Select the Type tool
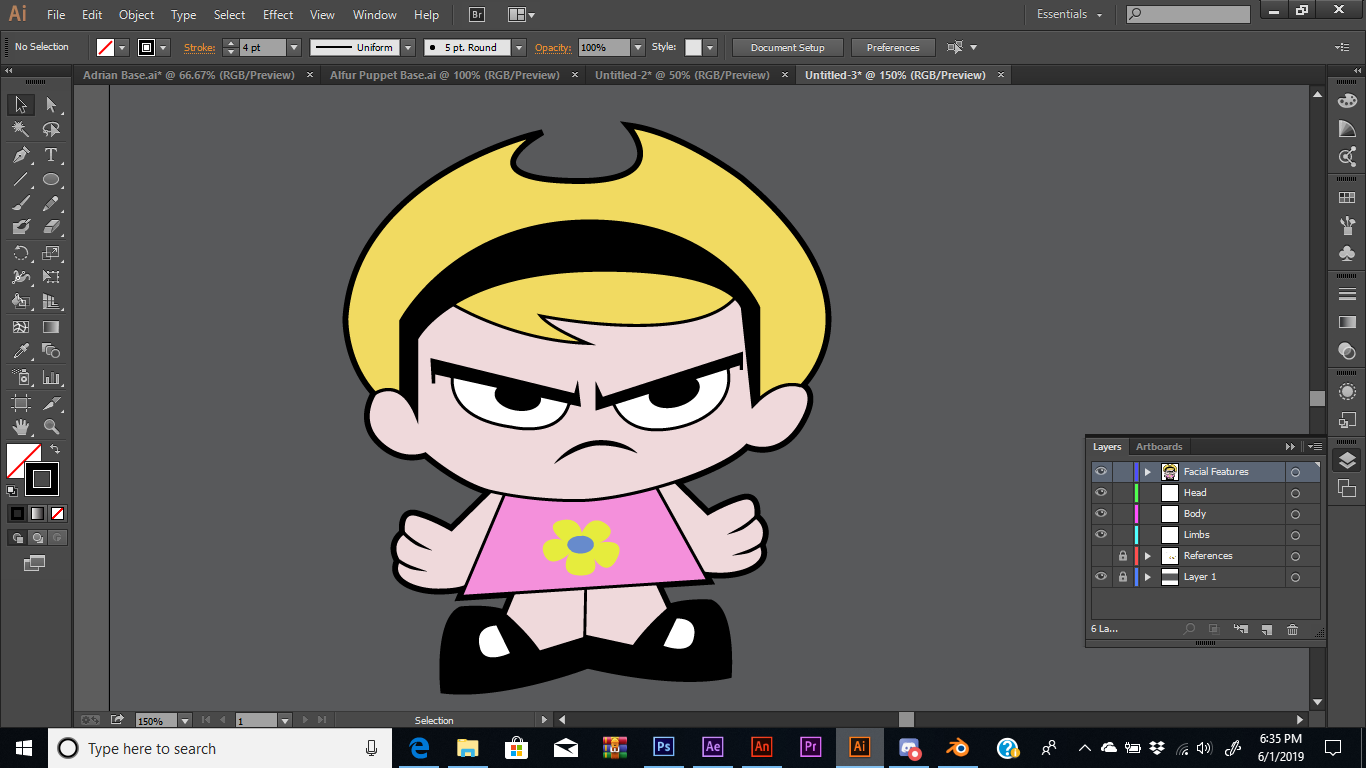Screen dimensions: 1366x768 pyautogui.click(x=51, y=155)
